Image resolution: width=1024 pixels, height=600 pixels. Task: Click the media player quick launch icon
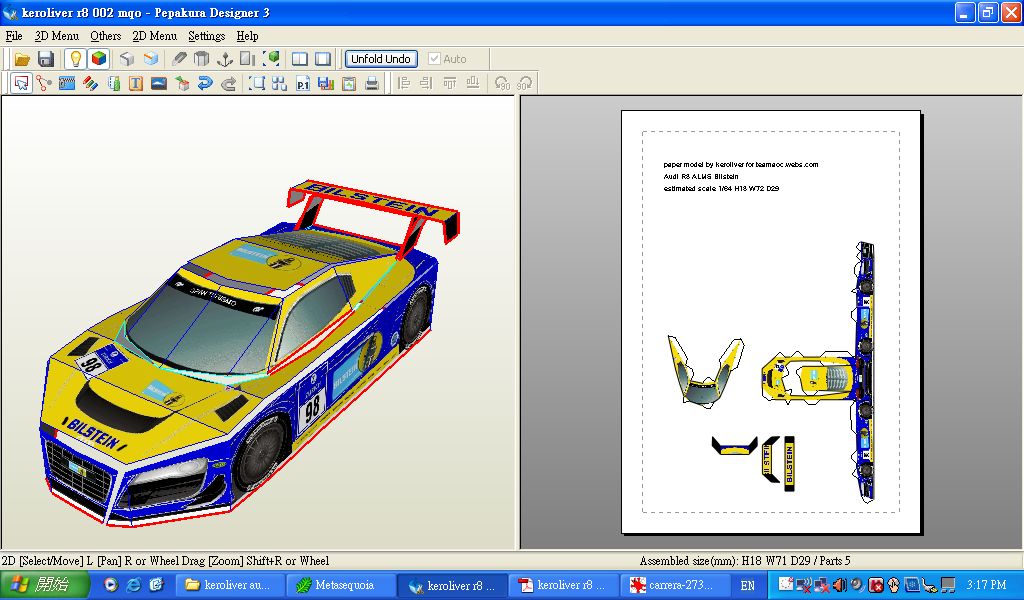tap(110, 585)
